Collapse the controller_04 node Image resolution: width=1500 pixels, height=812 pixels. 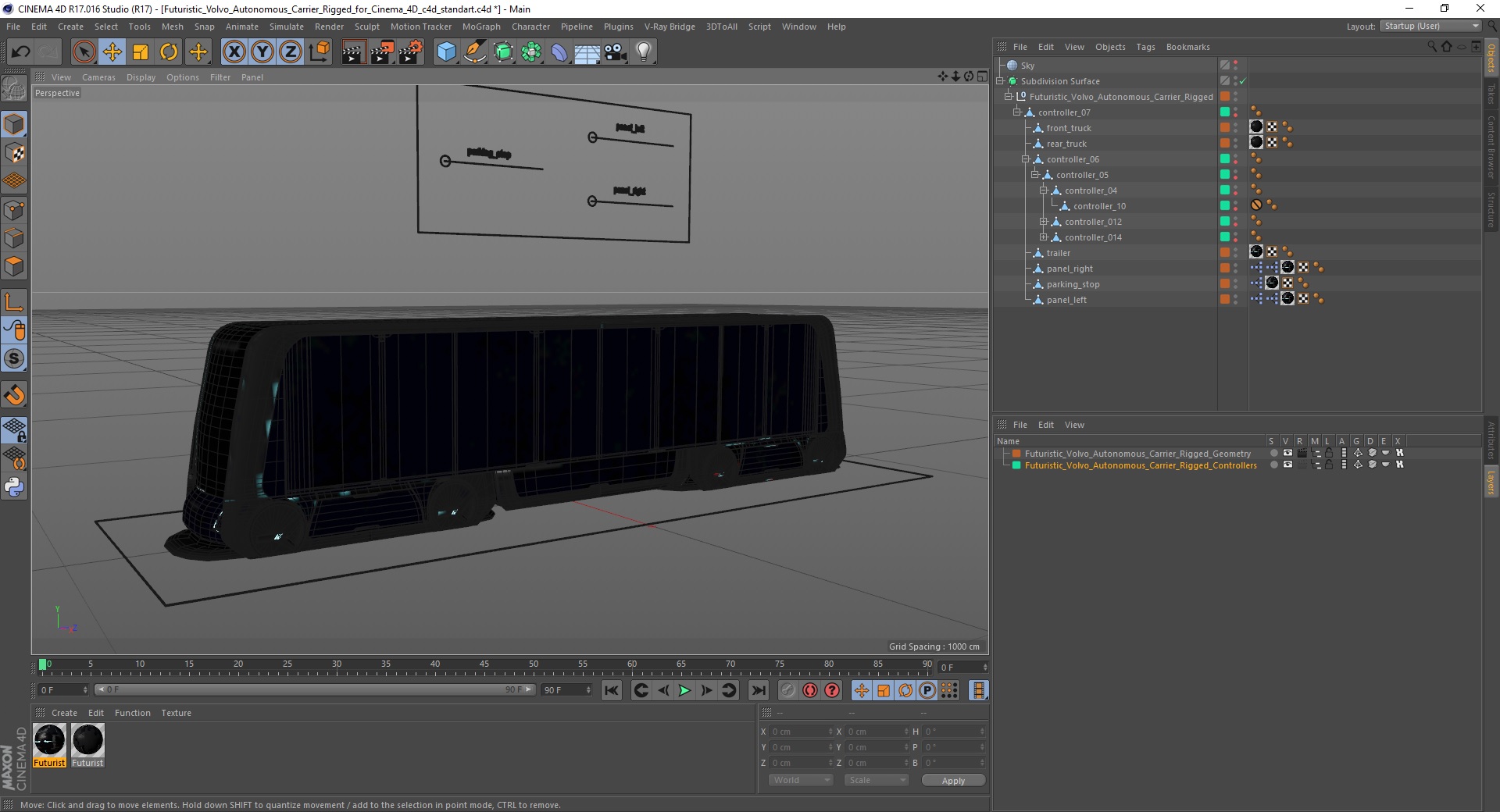1044,191
